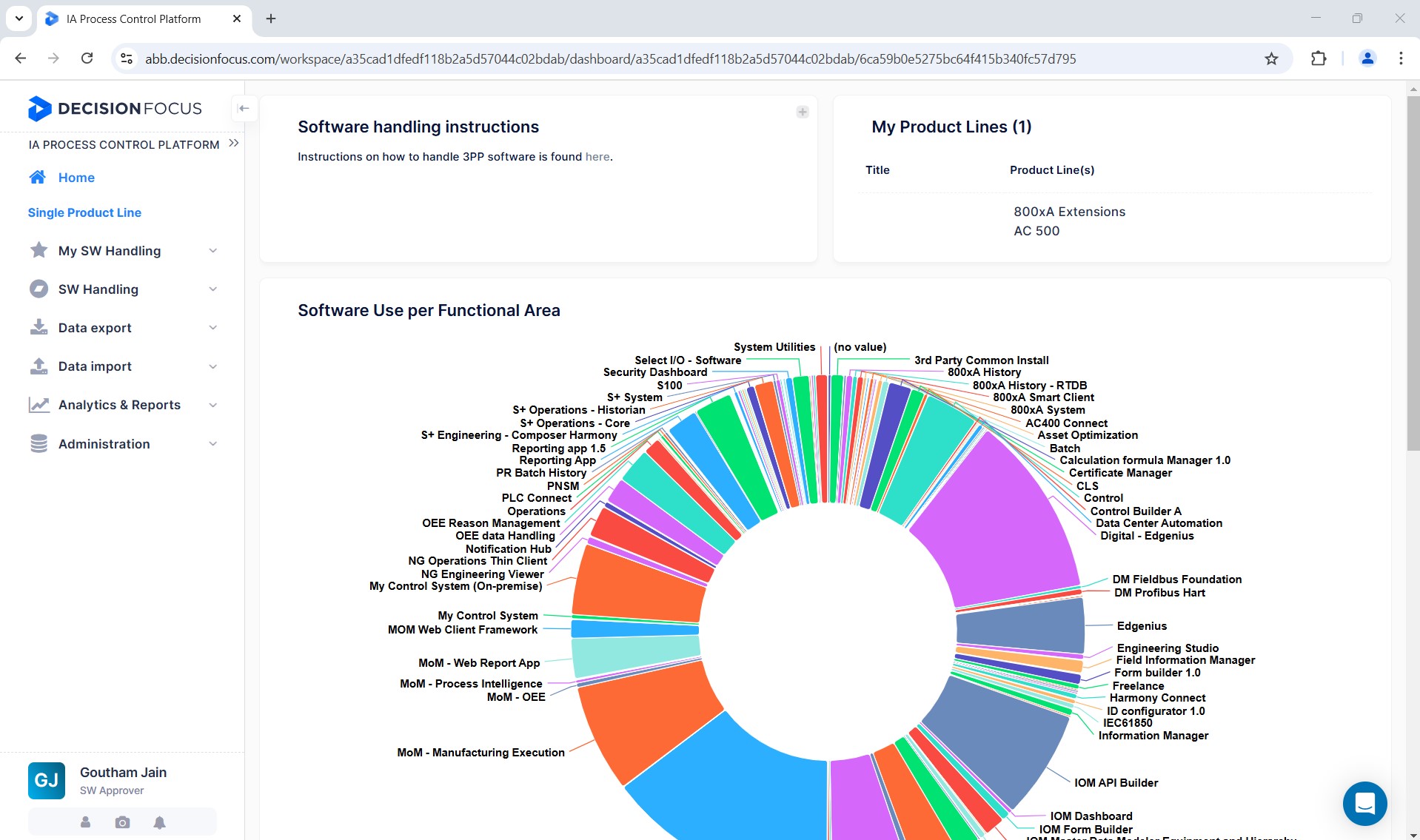Collapse the sidebar with arrow button
The image size is (1420, 840).
tap(244, 108)
